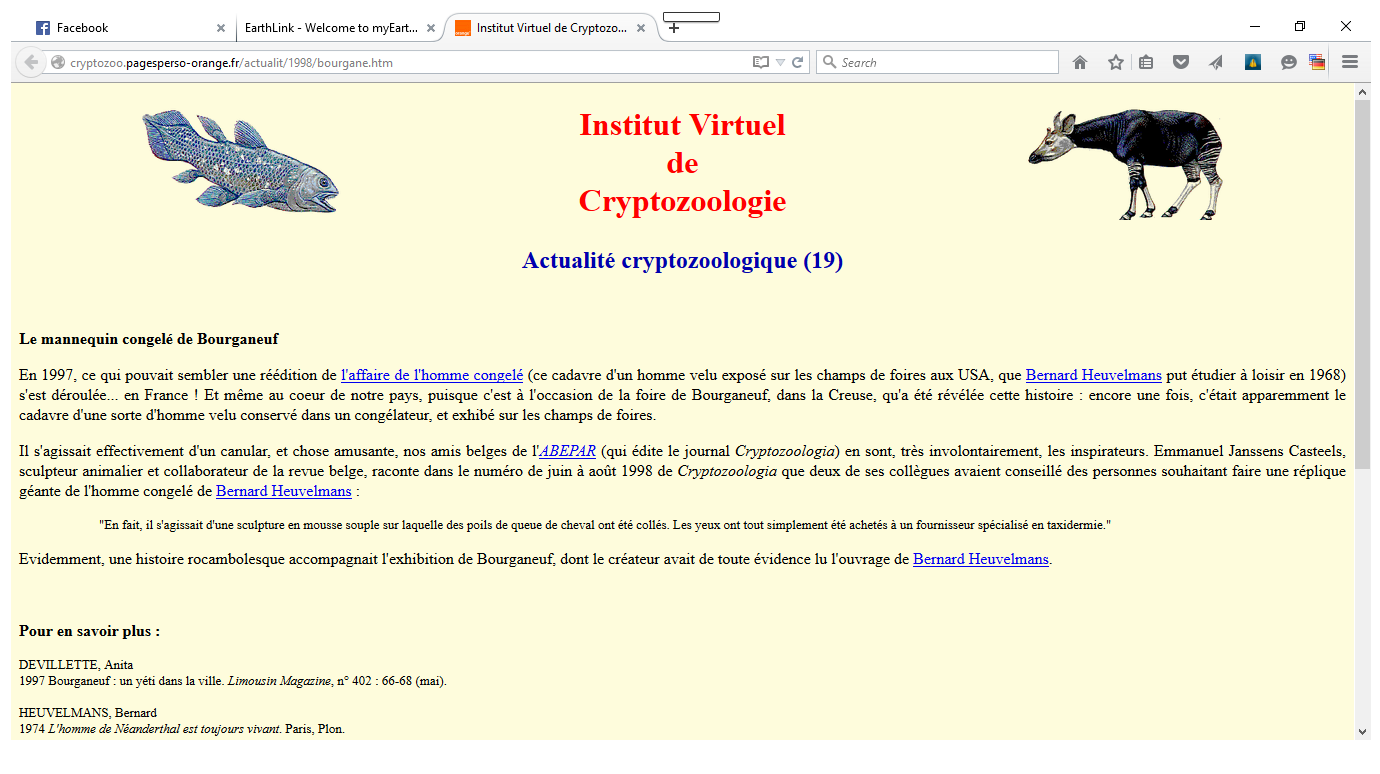The height and width of the screenshot is (774, 1380).
Task: Click into the Search field
Action: coord(937,62)
